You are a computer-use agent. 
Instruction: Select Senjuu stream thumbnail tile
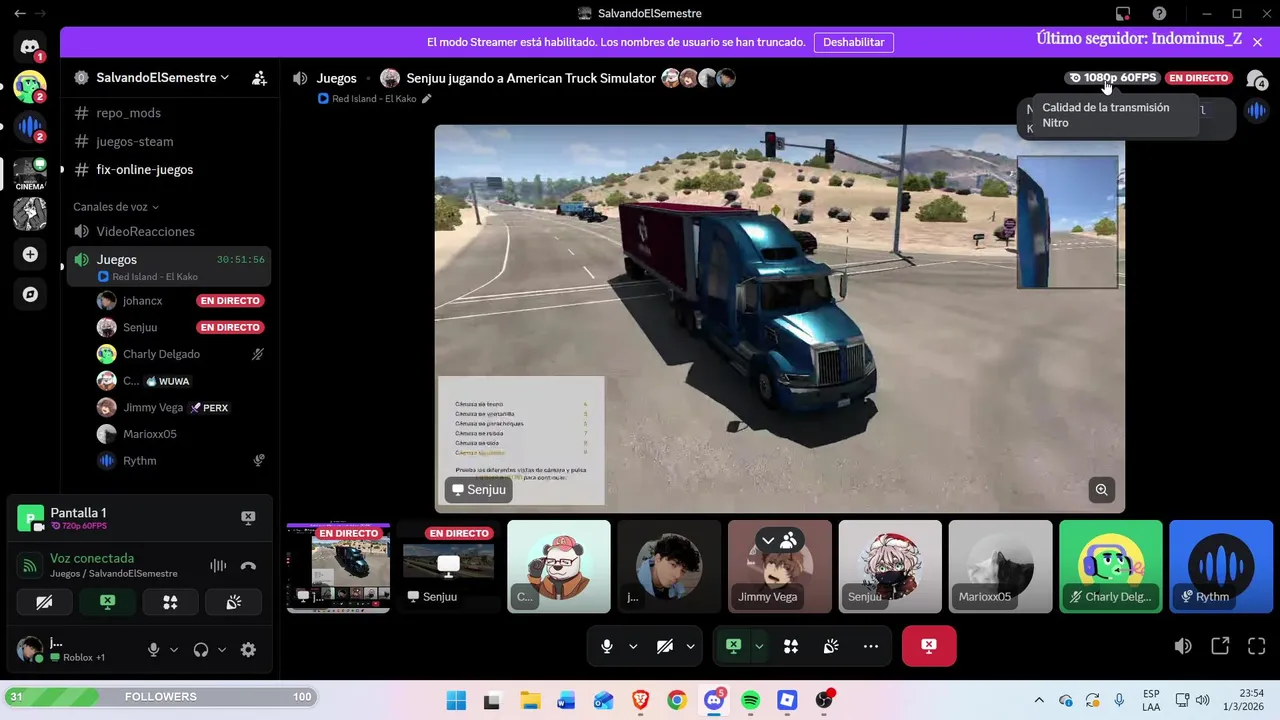[448, 567]
